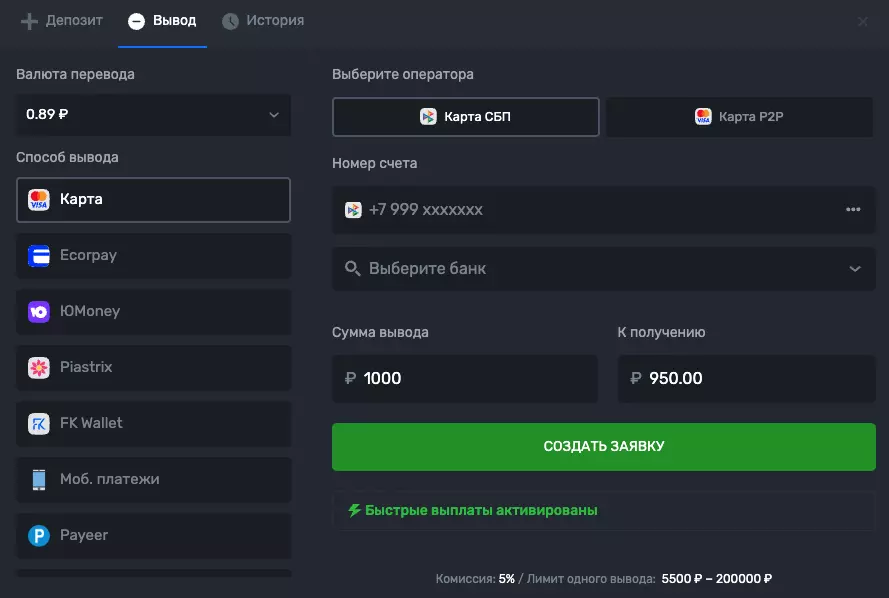This screenshot has width=889, height=598.
Task: Click the lightning bolt fast payouts icon
Action: pyautogui.click(x=354, y=510)
